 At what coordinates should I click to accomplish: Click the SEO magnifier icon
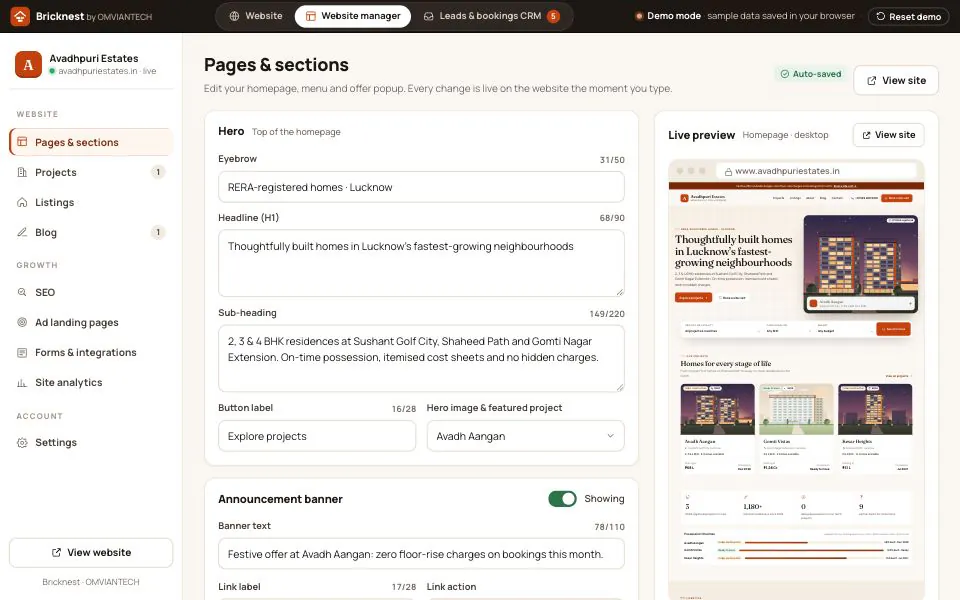pos(22,292)
